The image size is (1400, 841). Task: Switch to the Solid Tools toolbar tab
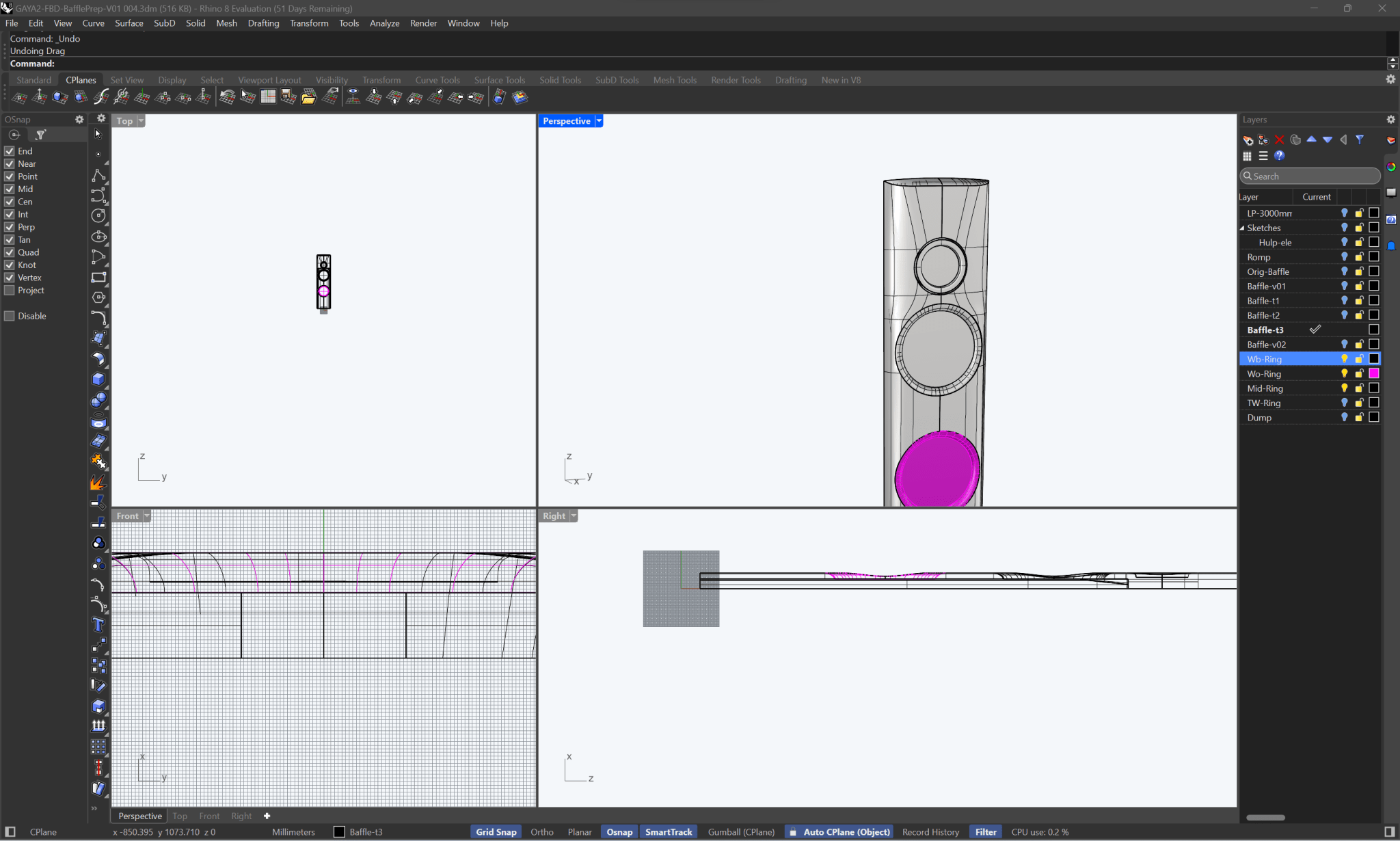[x=560, y=80]
